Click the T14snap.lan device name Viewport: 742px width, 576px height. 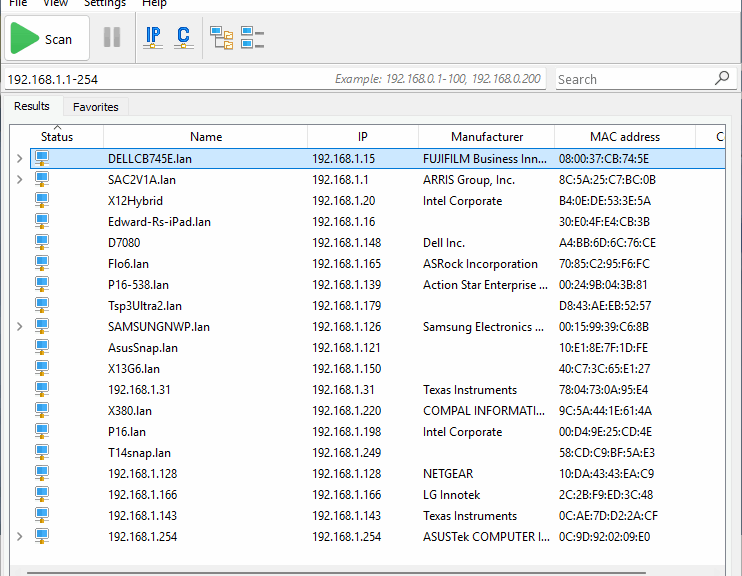coord(139,453)
